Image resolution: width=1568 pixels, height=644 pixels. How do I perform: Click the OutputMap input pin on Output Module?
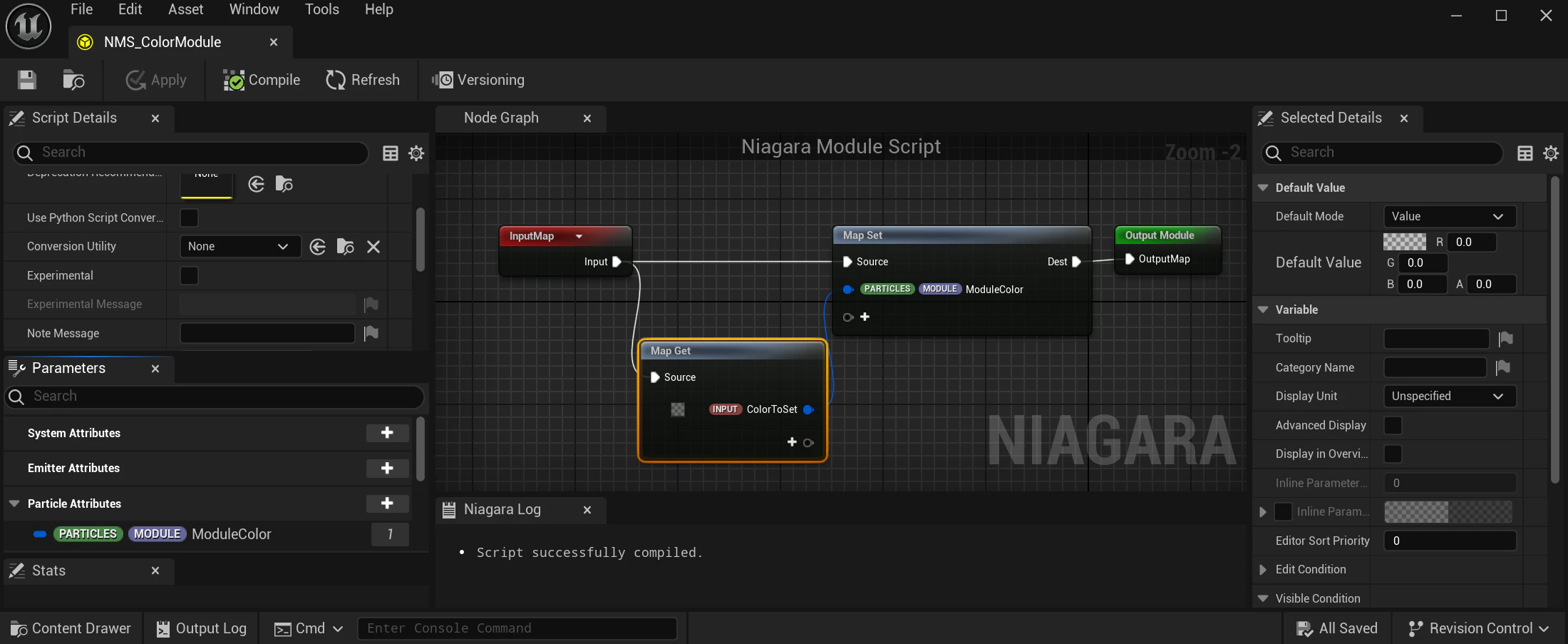(1129, 259)
